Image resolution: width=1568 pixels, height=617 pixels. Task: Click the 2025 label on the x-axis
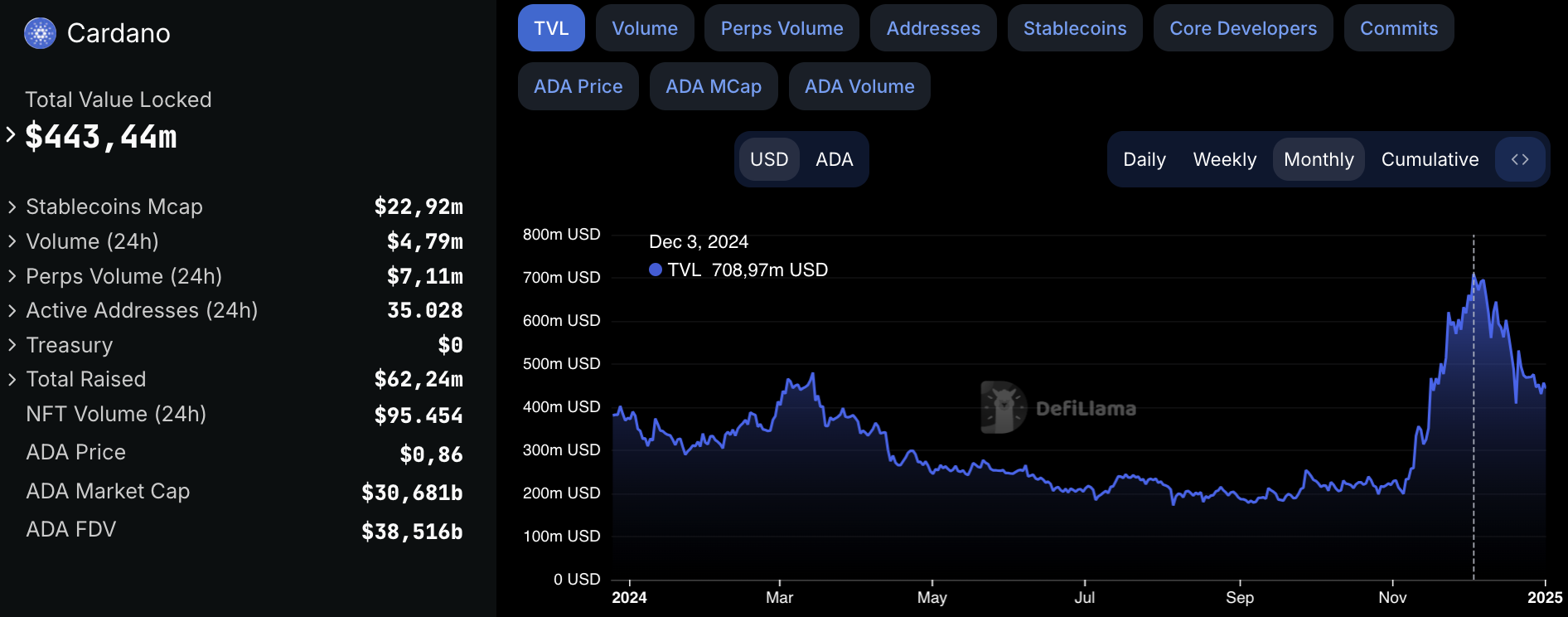point(1545,597)
